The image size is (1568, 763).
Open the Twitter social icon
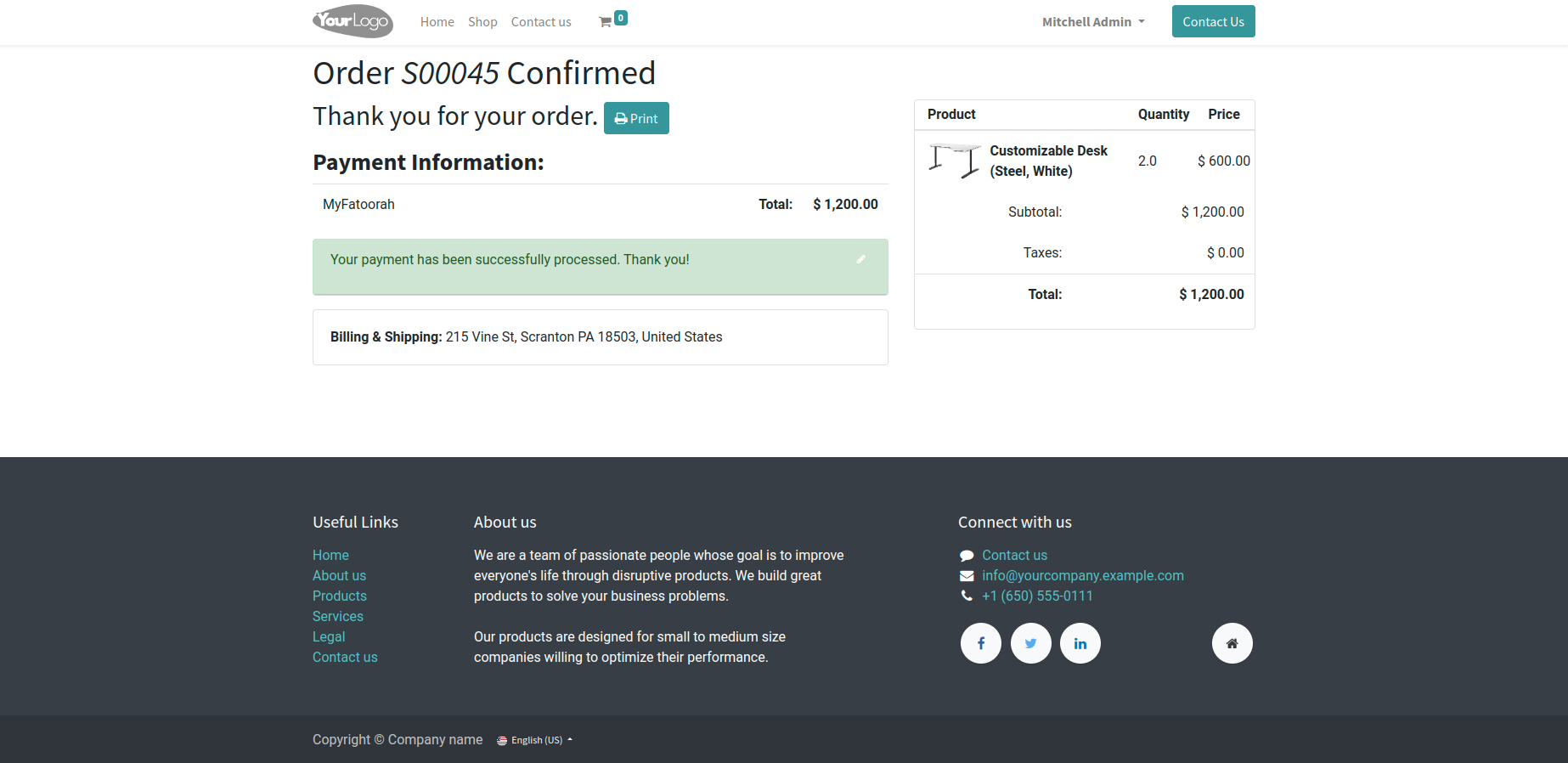pyautogui.click(x=1030, y=643)
